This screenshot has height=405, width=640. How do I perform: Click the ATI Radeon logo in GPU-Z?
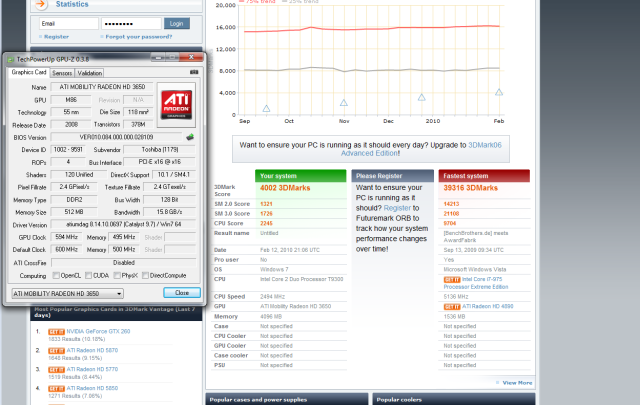176,105
